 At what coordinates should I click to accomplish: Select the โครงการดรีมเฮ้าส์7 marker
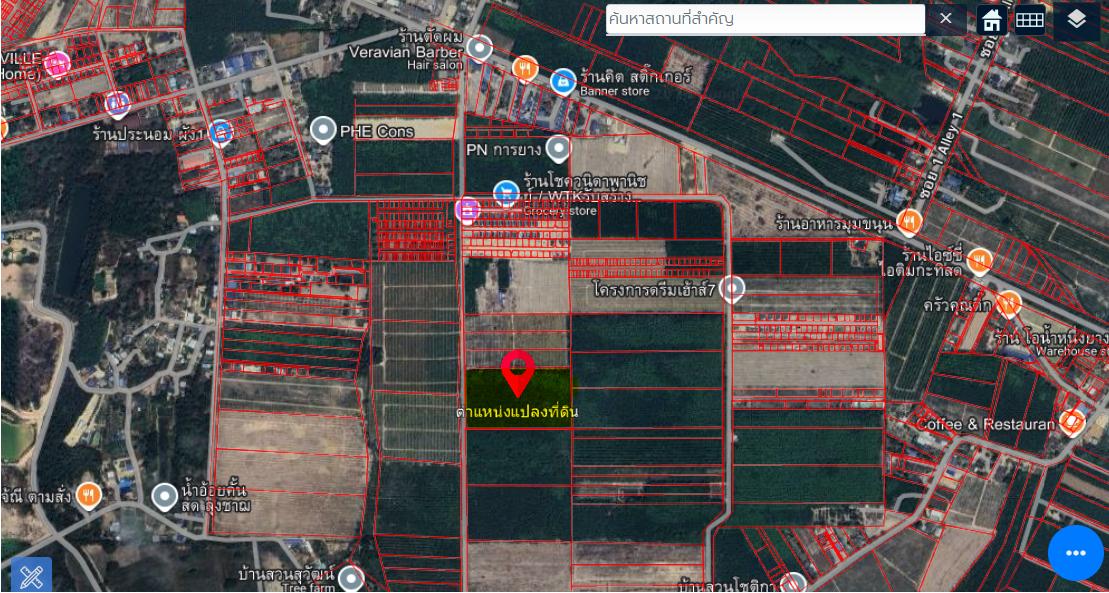(732, 289)
